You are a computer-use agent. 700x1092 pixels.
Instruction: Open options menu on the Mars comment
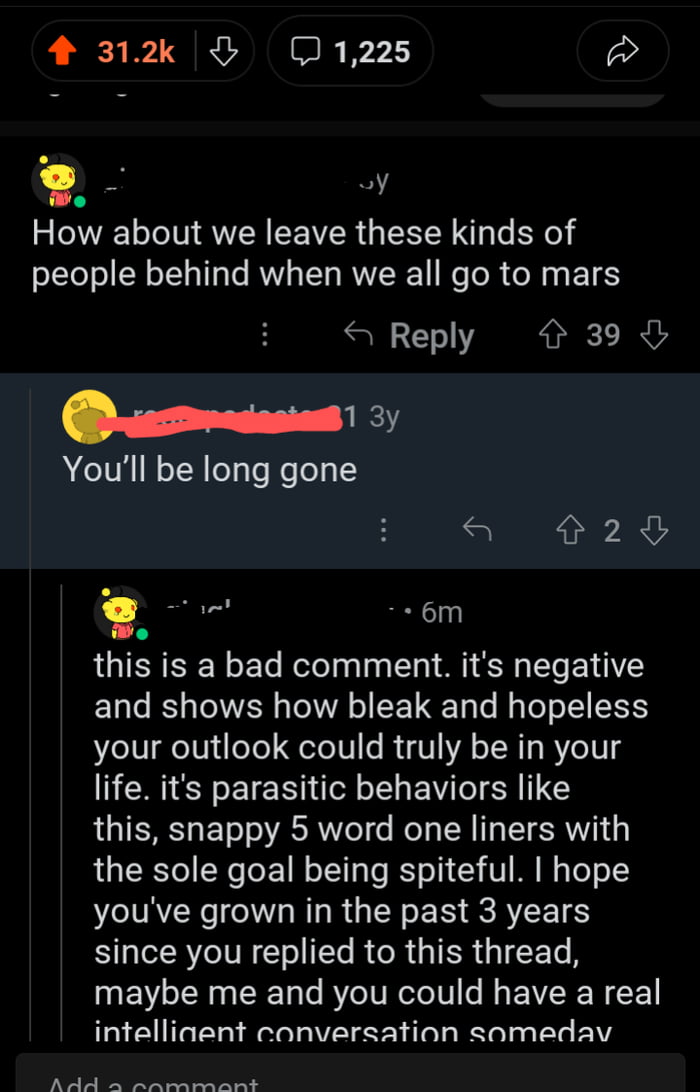point(264,335)
